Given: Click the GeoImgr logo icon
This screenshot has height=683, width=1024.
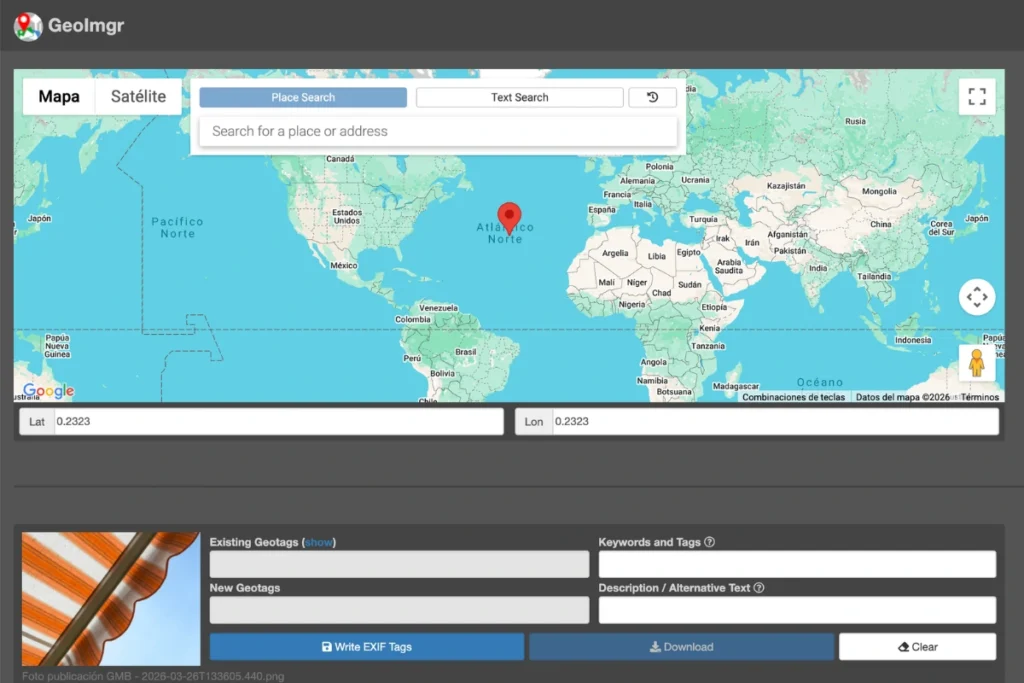Looking at the screenshot, I should [28, 26].
